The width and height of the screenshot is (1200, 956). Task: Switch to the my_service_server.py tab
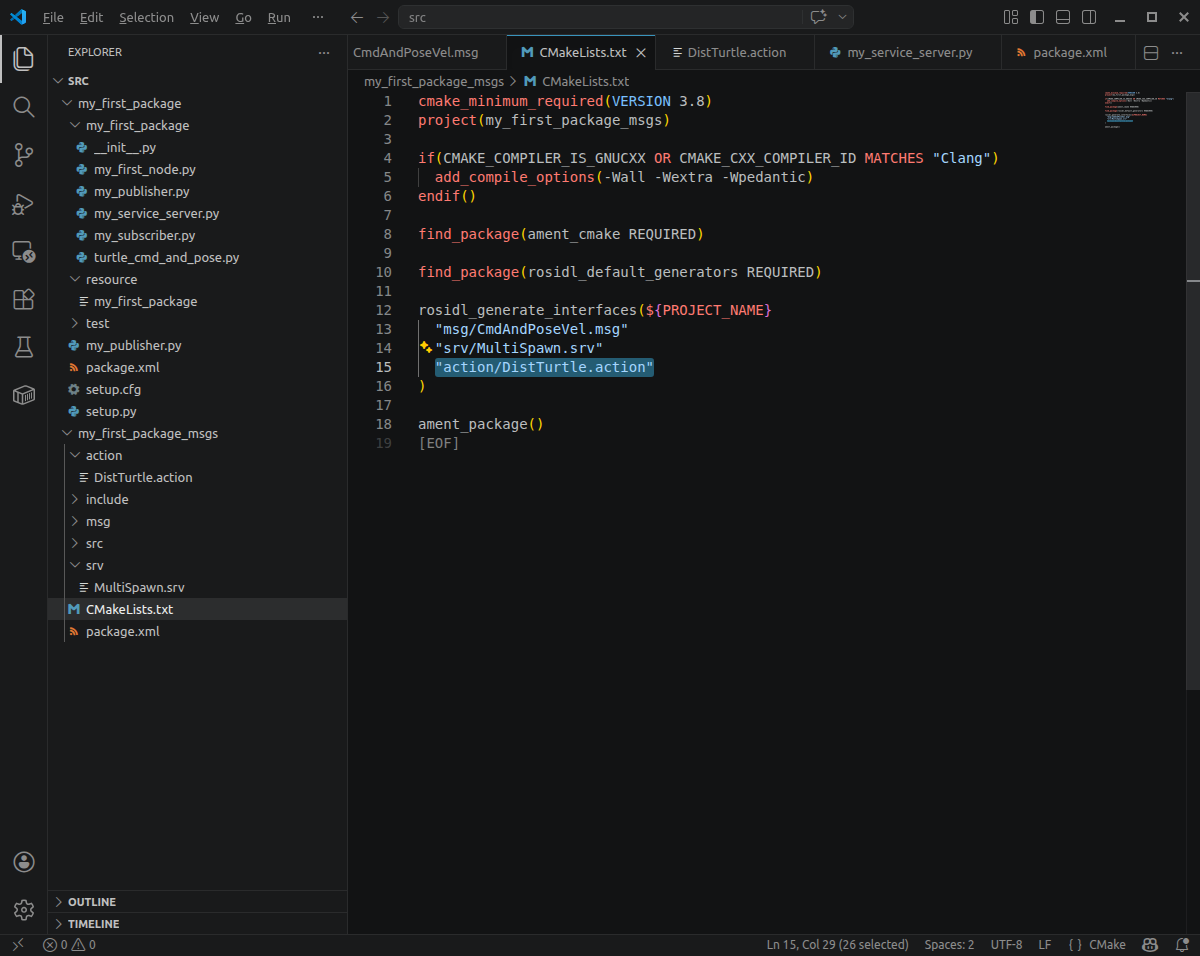click(x=908, y=53)
